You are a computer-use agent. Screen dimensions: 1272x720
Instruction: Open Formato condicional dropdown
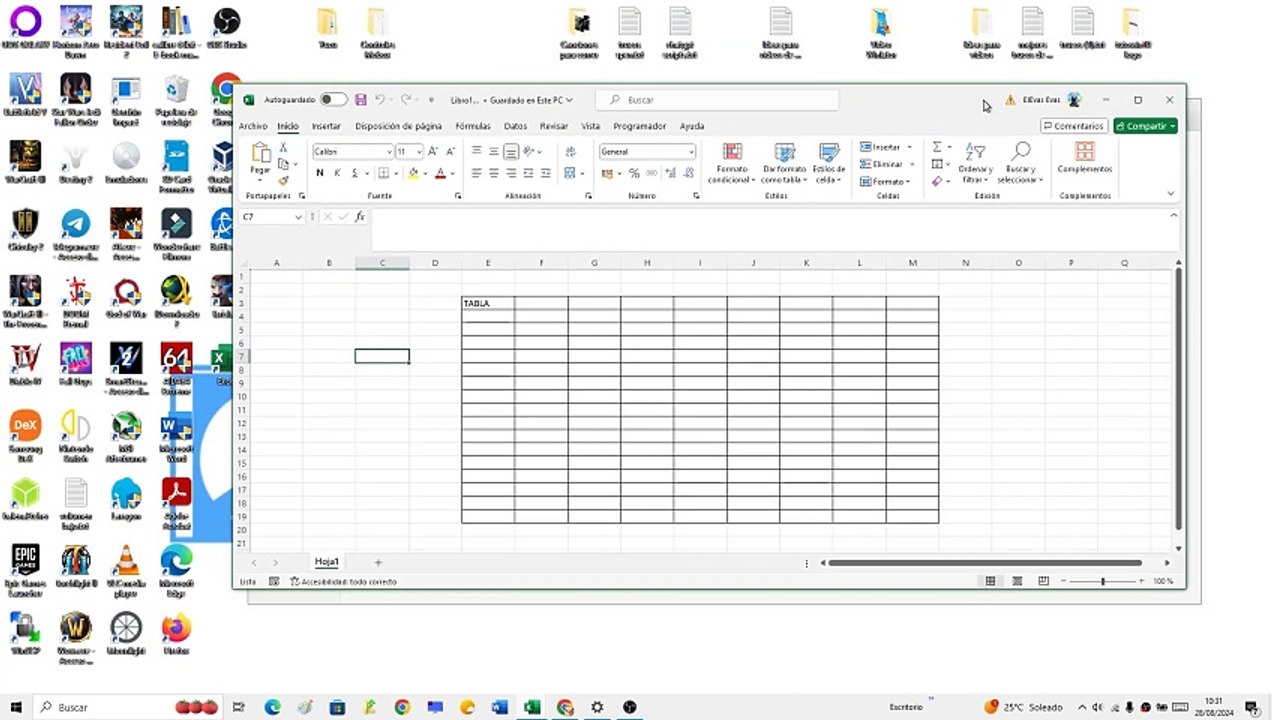(732, 163)
